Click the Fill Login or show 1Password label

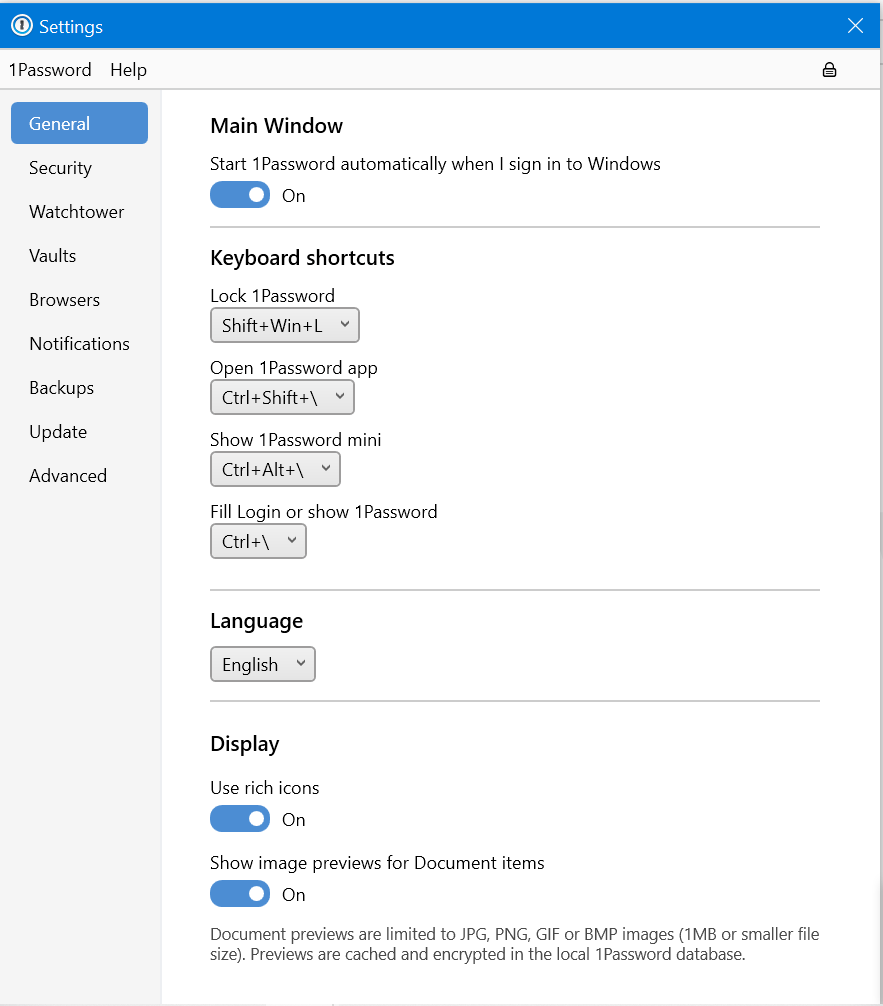click(323, 511)
